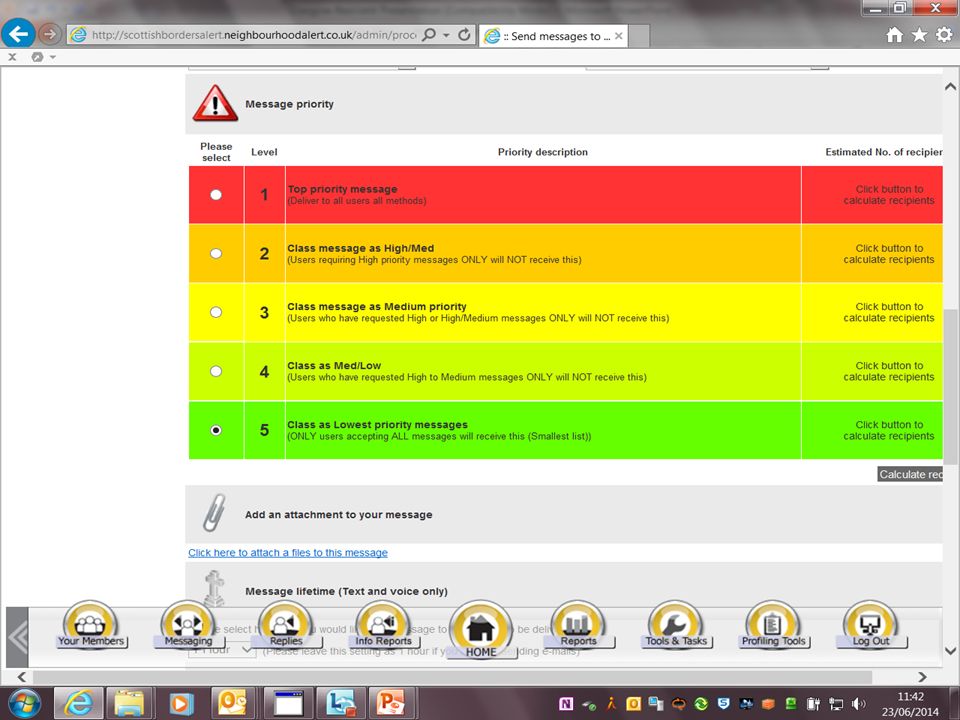Click the volume speaker tray icon
The width and height of the screenshot is (960, 720).
click(858, 704)
